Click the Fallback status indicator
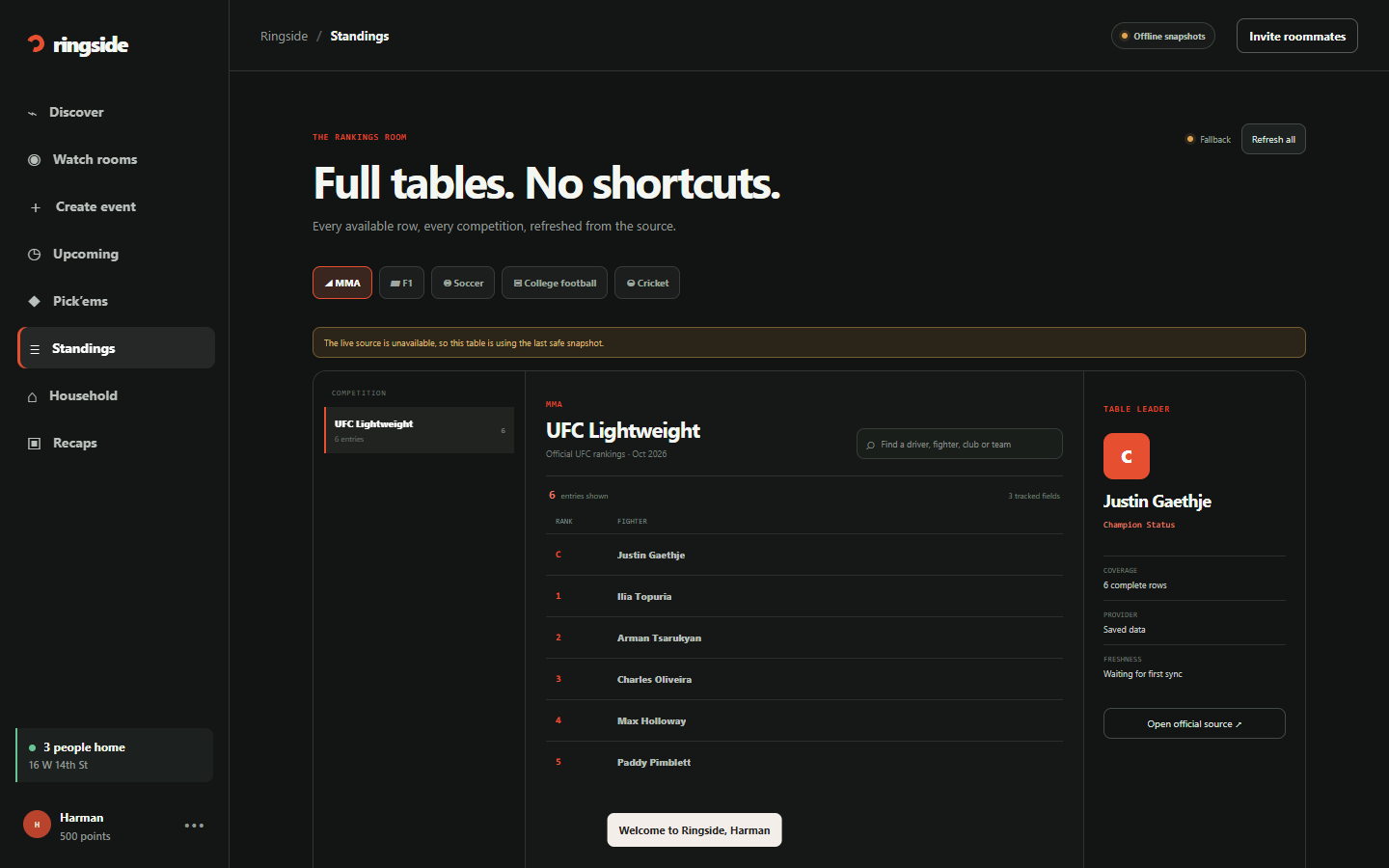This screenshot has width=1389, height=868. pos(1209,139)
